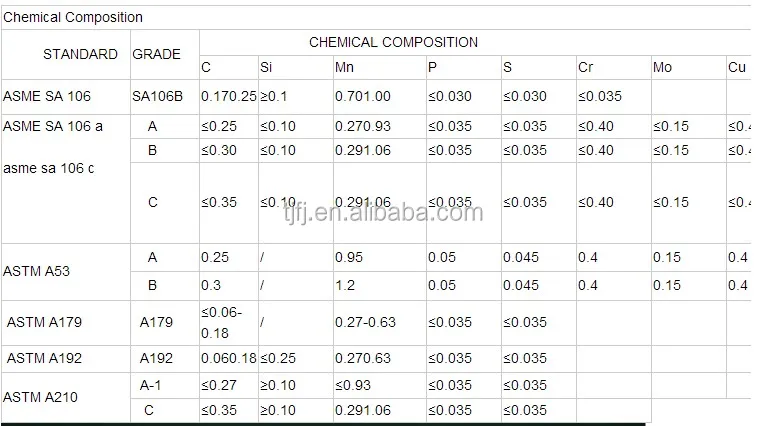Click the Cu column header
Image resolution: width=765 pixels, height=426 pixels.
tap(737, 68)
